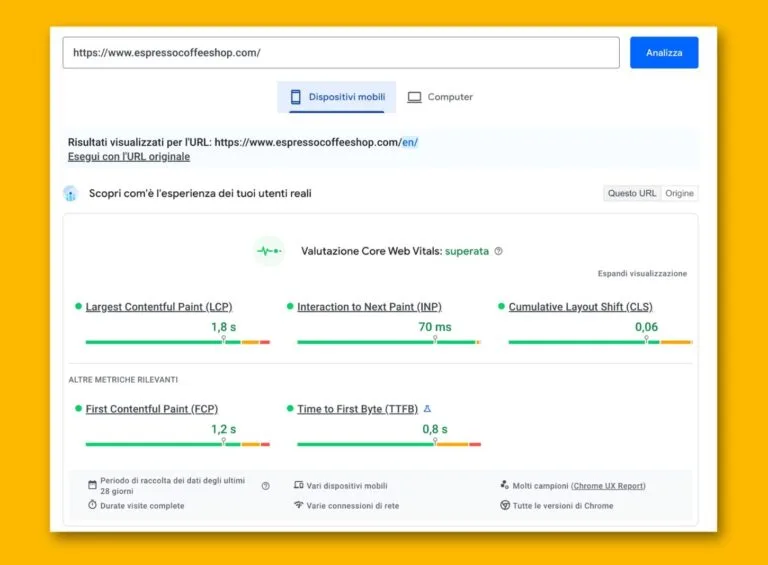The width and height of the screenshot is (768, 565).
Task: Click the URL input field
Action: [340, 53]
